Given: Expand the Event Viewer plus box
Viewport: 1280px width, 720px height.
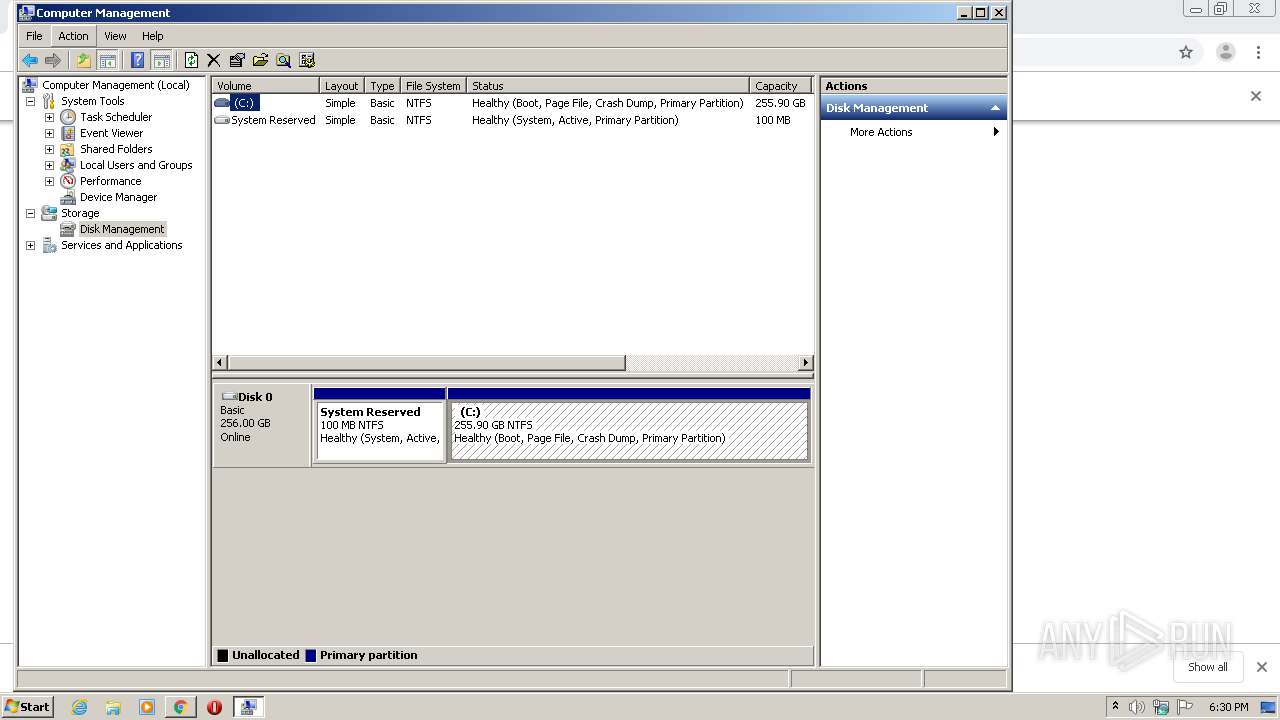Looking at the screenshot, I should [49, 133].
